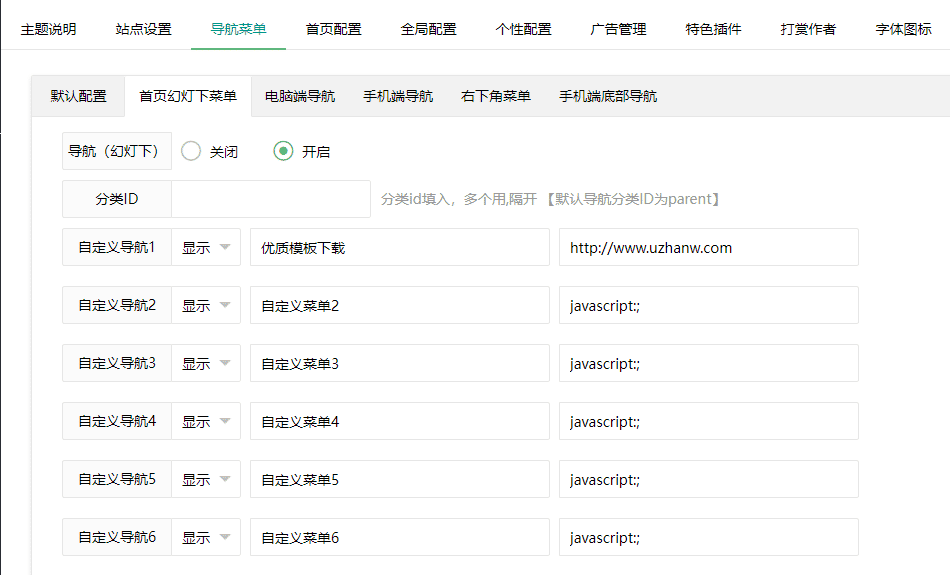950x575 pixels.
Task: Open the 右下角菜单 sub-tab
Action: [x=496, y=96]
